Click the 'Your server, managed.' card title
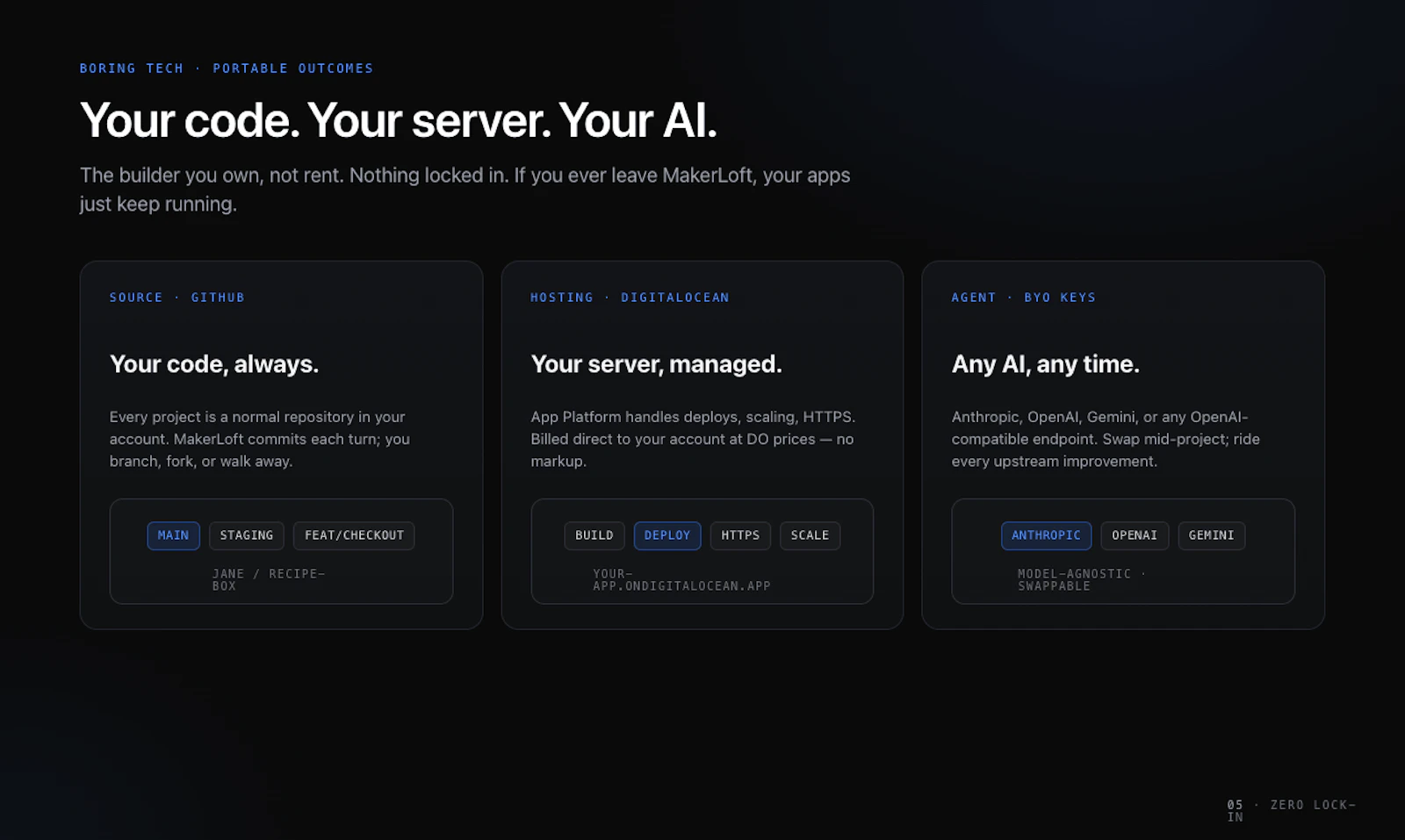1405x840 pixels. (656, 364)
